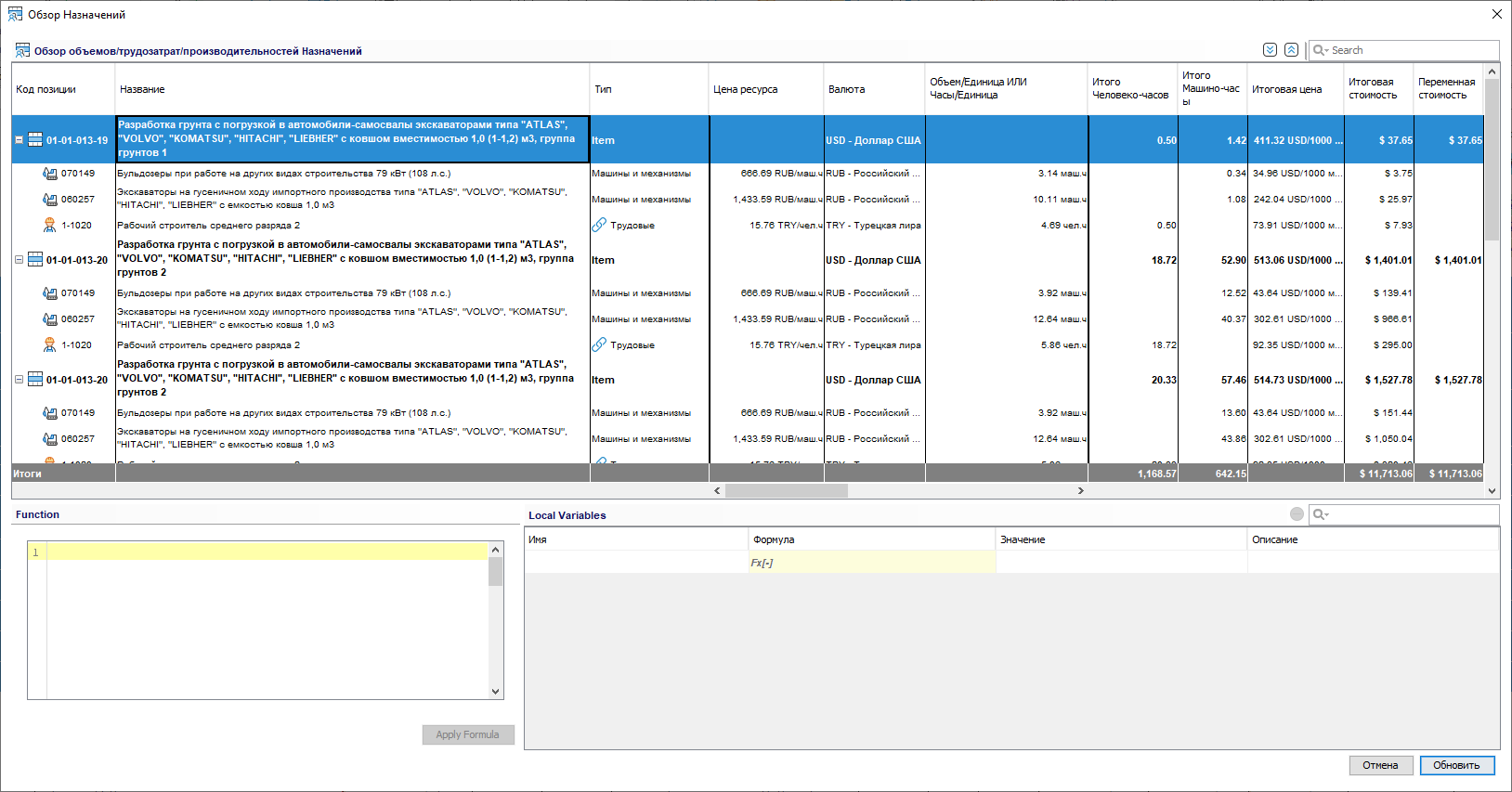Click the Имя column header in Local Variables
This screenshot has height=792, width=1512.
tap(637, 539)
